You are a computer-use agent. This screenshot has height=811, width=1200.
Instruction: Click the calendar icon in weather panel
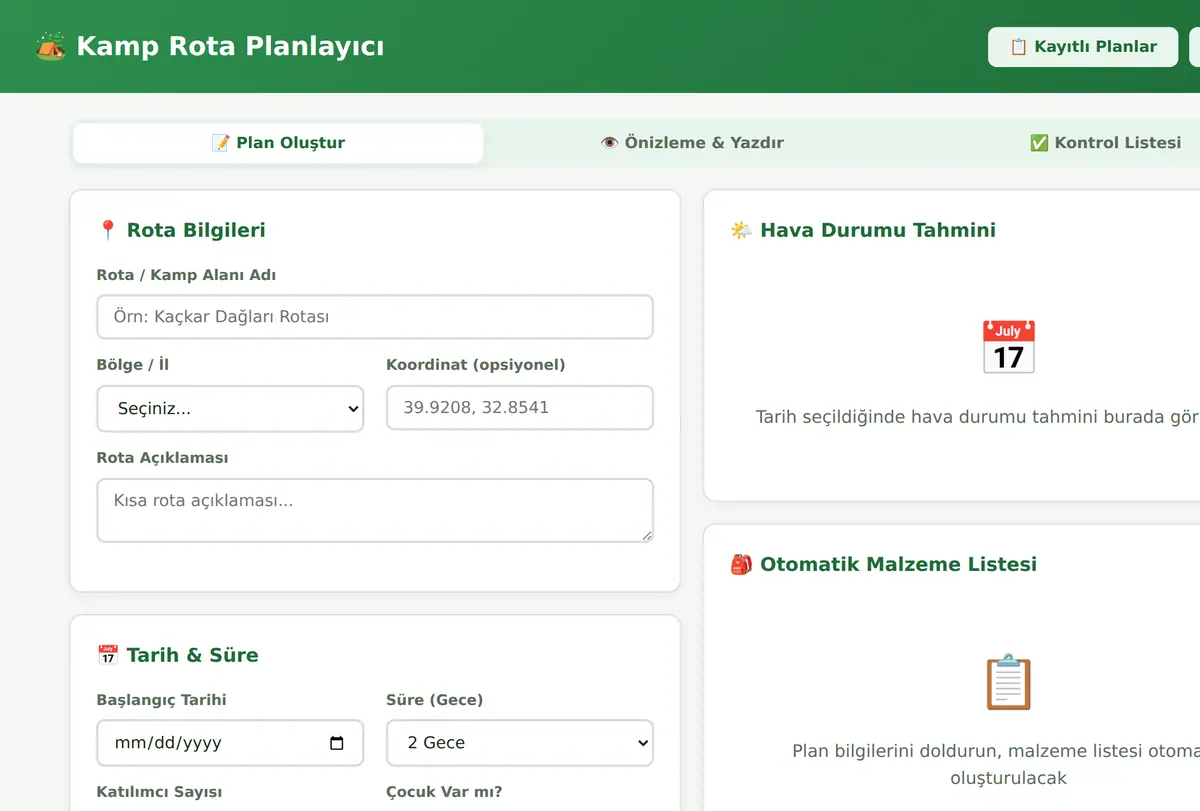1008,347
